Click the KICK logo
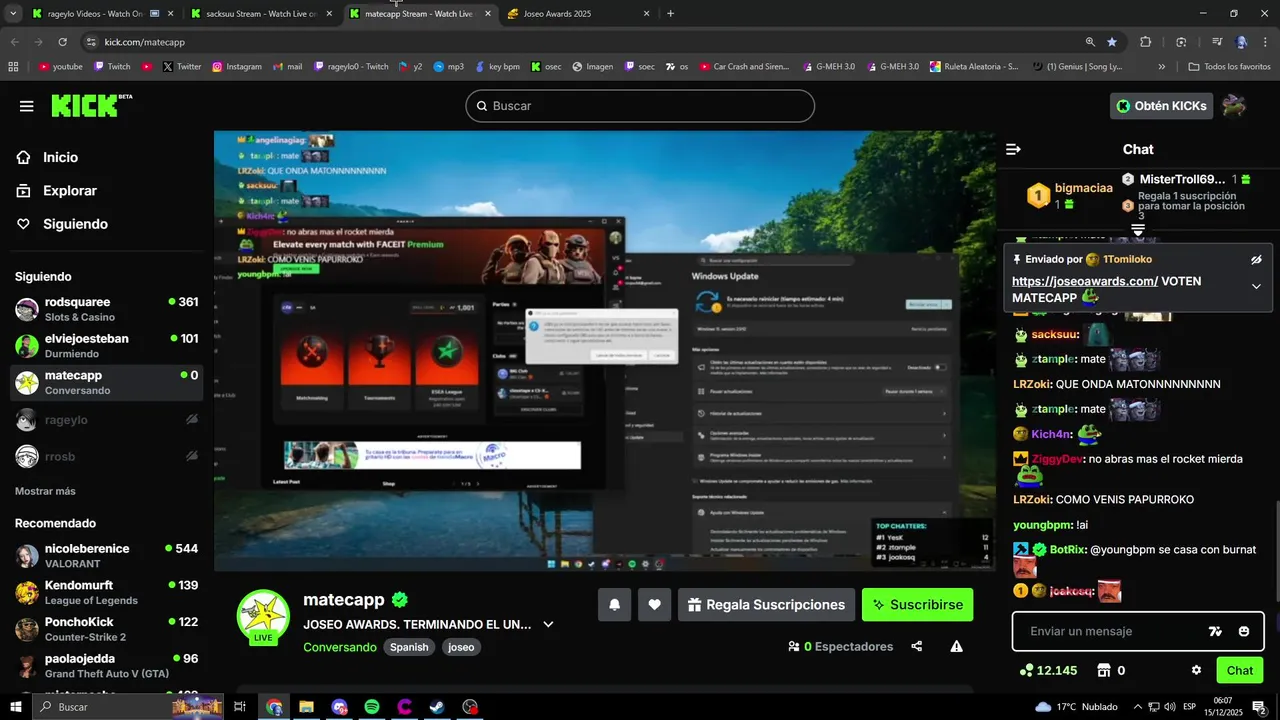Viewport: 1280px width, 720px height. point(90,106)
